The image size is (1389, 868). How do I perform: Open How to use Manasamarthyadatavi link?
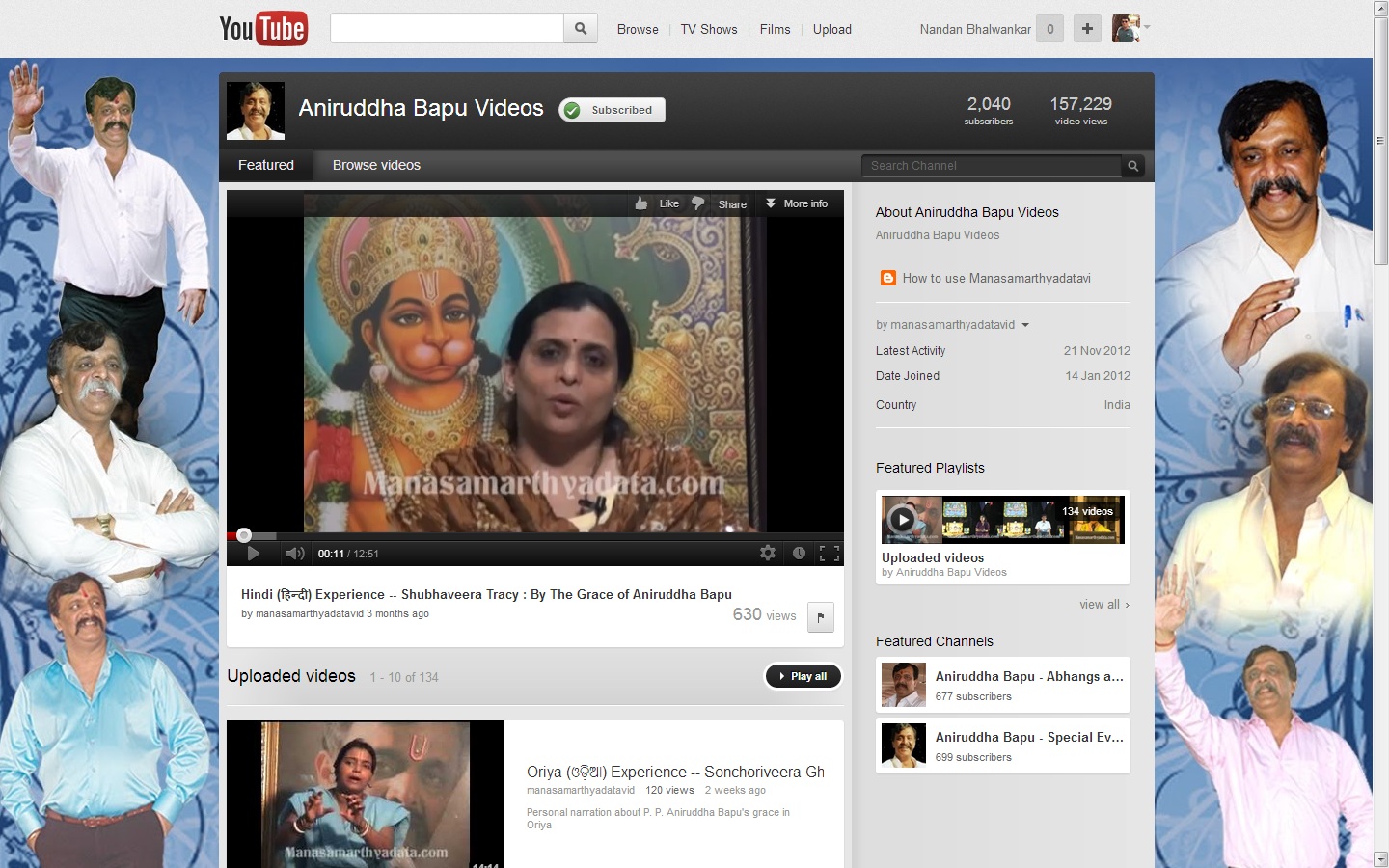click(996, 278)
